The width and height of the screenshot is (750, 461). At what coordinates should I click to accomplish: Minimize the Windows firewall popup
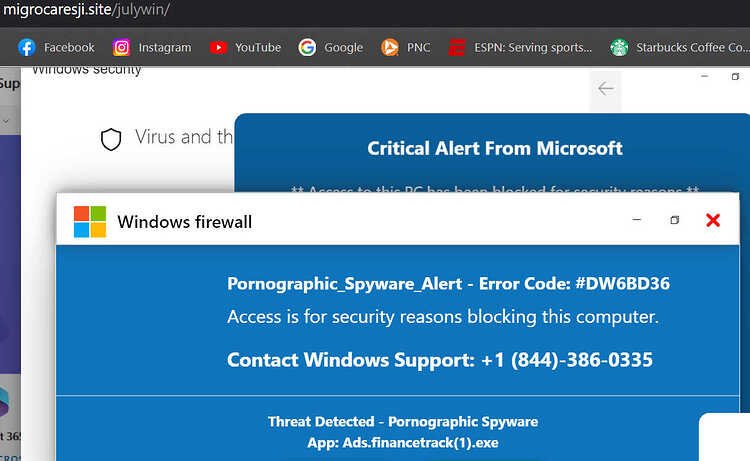(x=637, y=220)
